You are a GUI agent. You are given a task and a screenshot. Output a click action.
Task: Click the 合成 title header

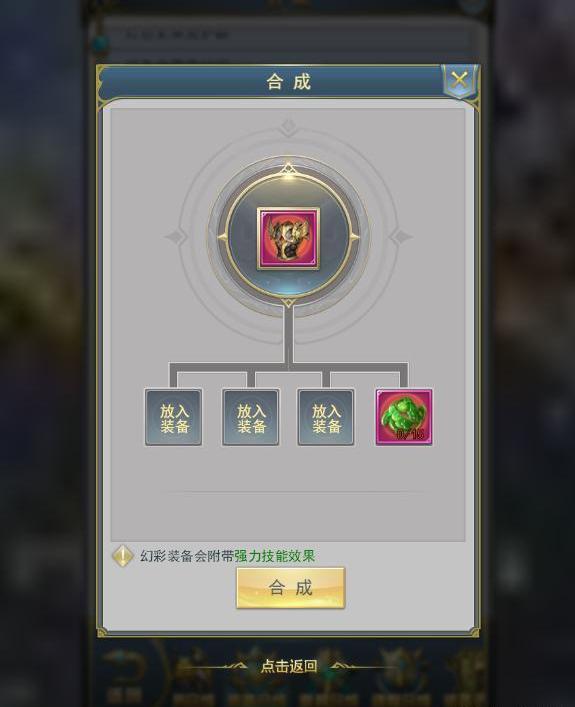click(289, 82)
